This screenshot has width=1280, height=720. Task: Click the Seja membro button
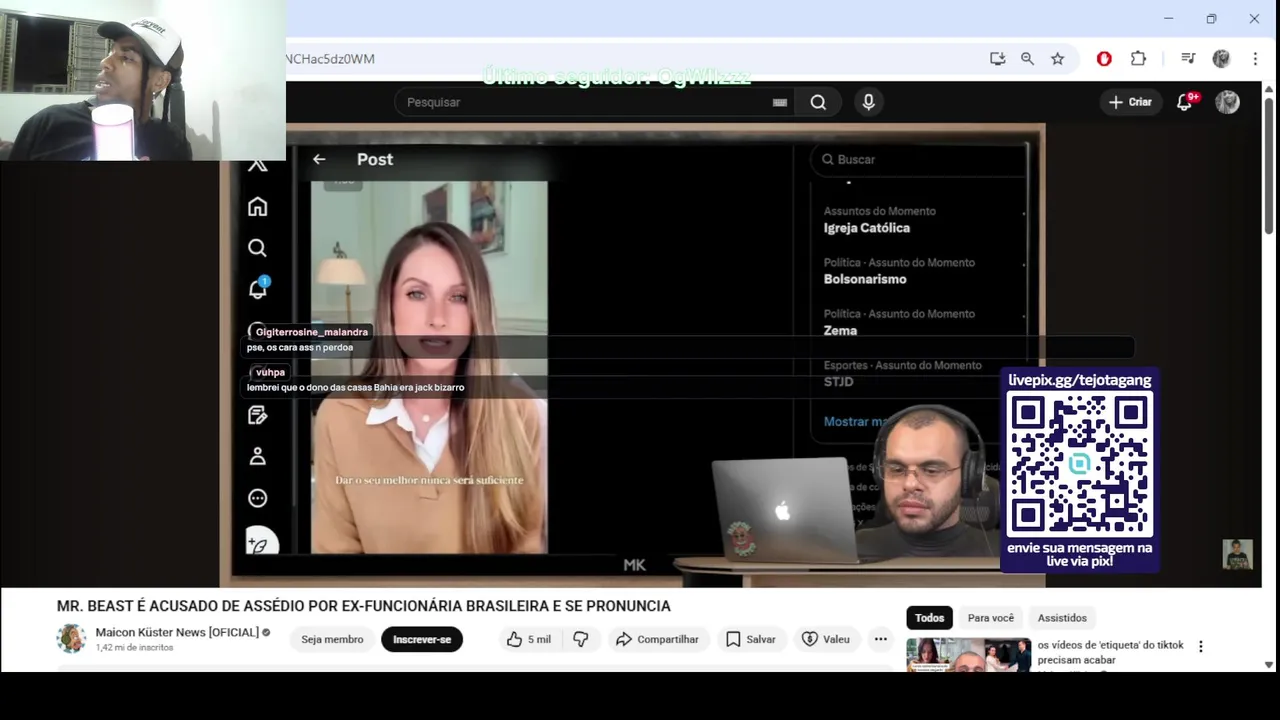(x=332, y=639)
